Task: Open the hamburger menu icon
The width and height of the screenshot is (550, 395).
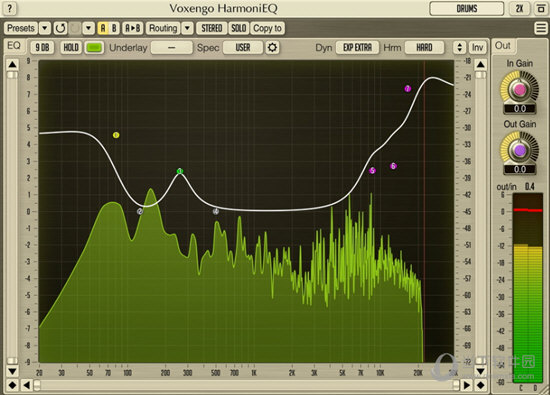Action: point(541,28)
